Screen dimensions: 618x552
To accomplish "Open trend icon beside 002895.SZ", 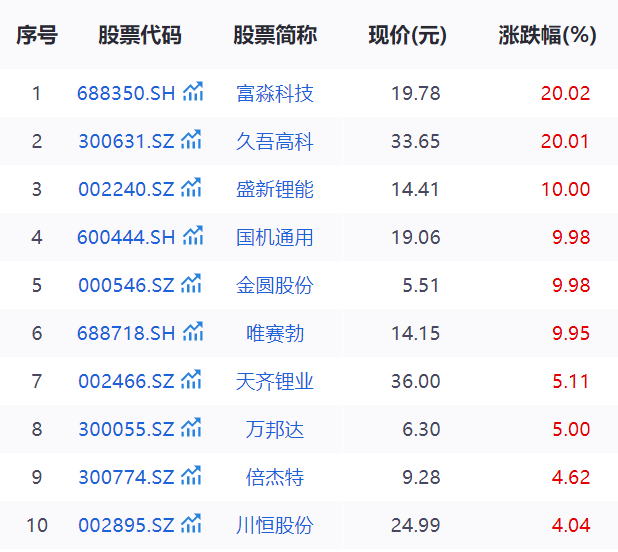I will (x=192, y=525).
